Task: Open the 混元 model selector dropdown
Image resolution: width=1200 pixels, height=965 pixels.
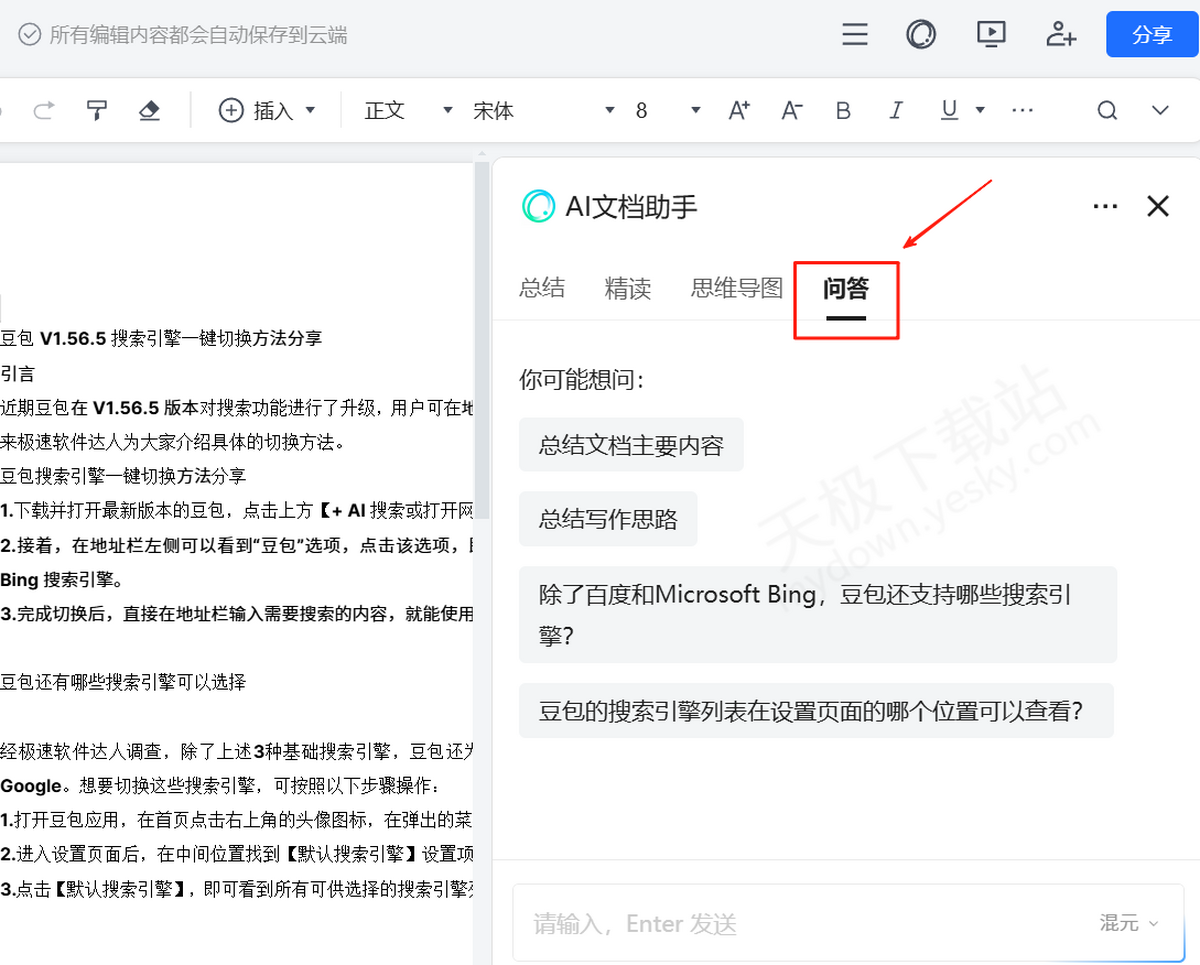Action: pyautogui.click(x=1129, y=923)
